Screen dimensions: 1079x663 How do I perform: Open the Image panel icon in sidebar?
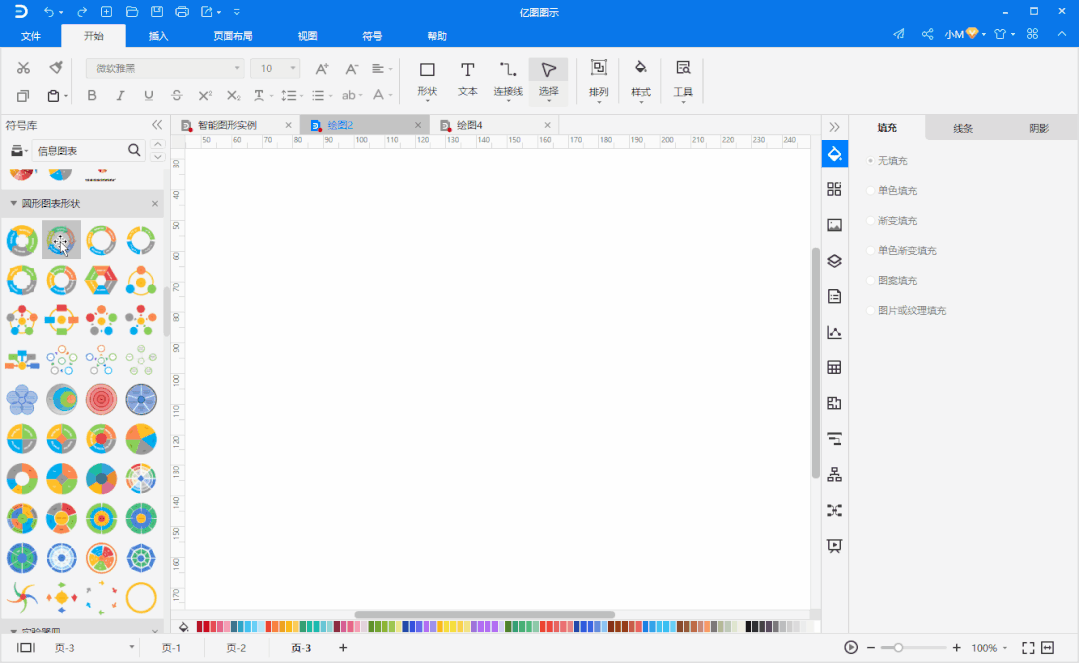coord(834,225)
